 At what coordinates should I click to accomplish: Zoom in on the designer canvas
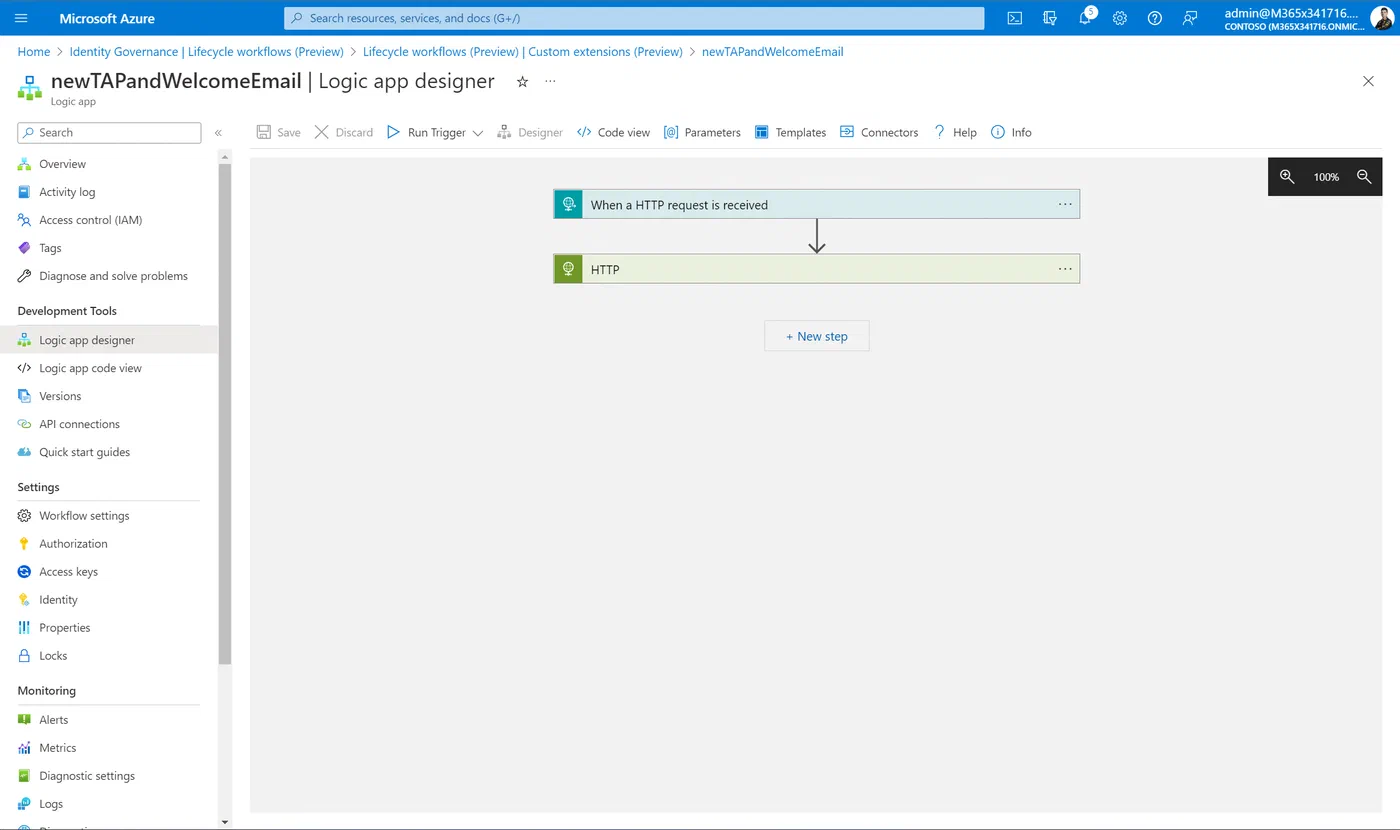[1287, 177]
